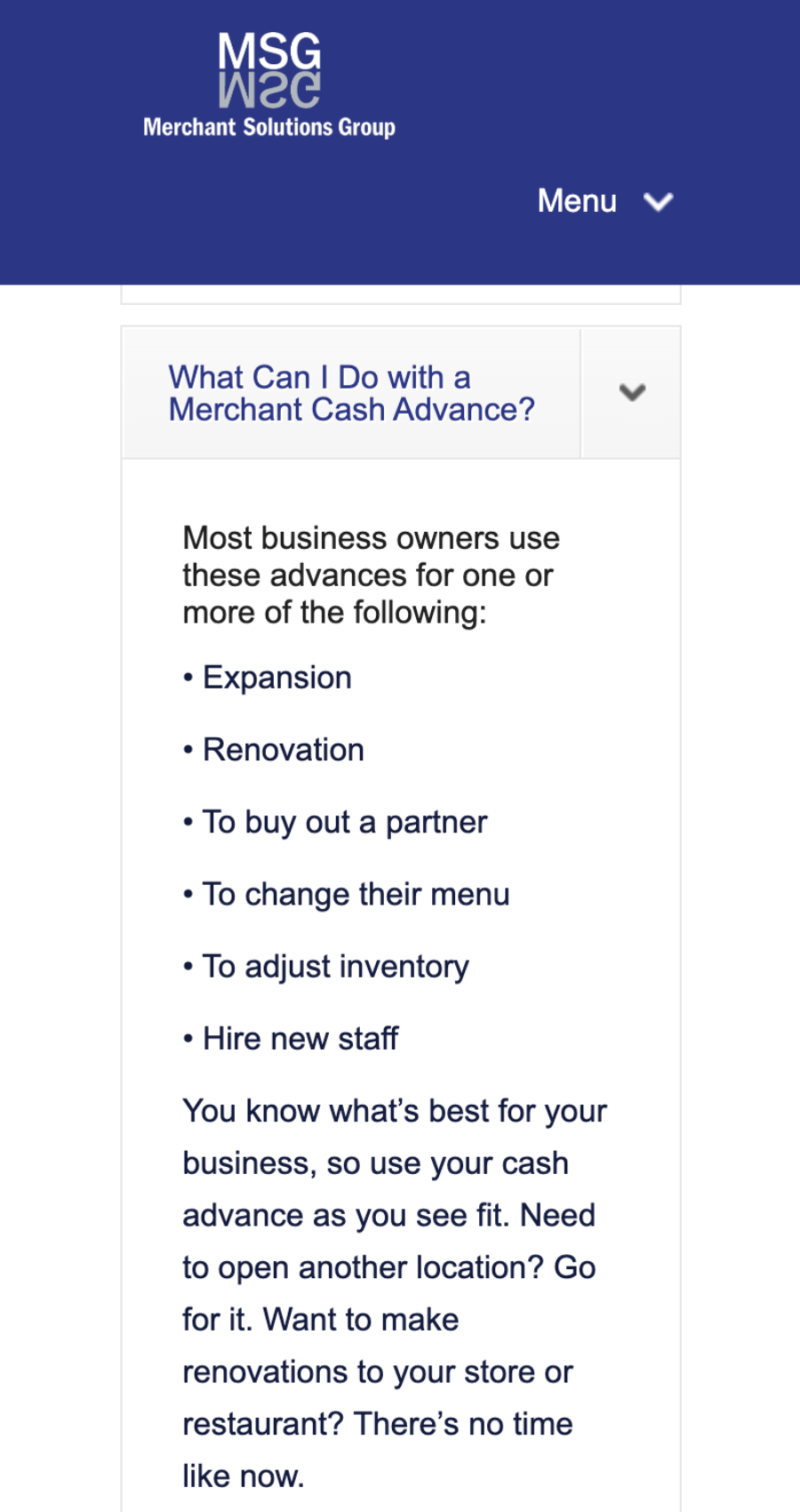Click "You know what's best for your" line
The image size is (800, 1512).
click(x=395, y=1111)
